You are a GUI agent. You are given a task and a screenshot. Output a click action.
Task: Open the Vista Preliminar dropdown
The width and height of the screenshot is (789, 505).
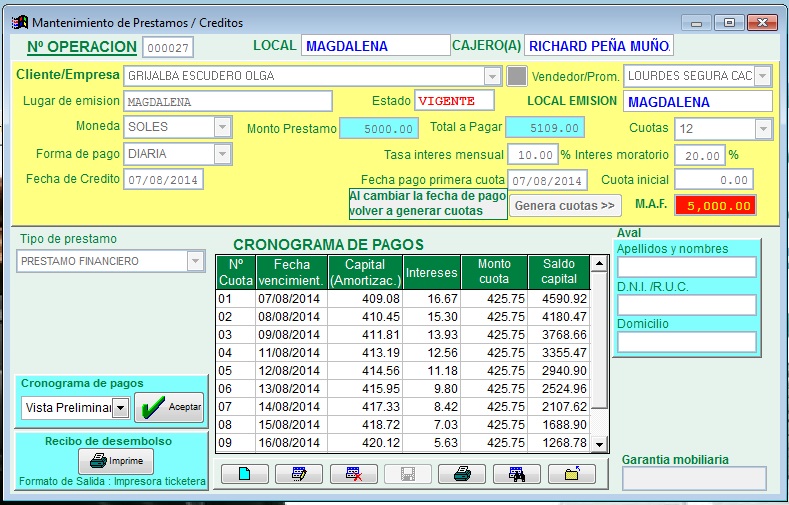(x=120, y=408)
